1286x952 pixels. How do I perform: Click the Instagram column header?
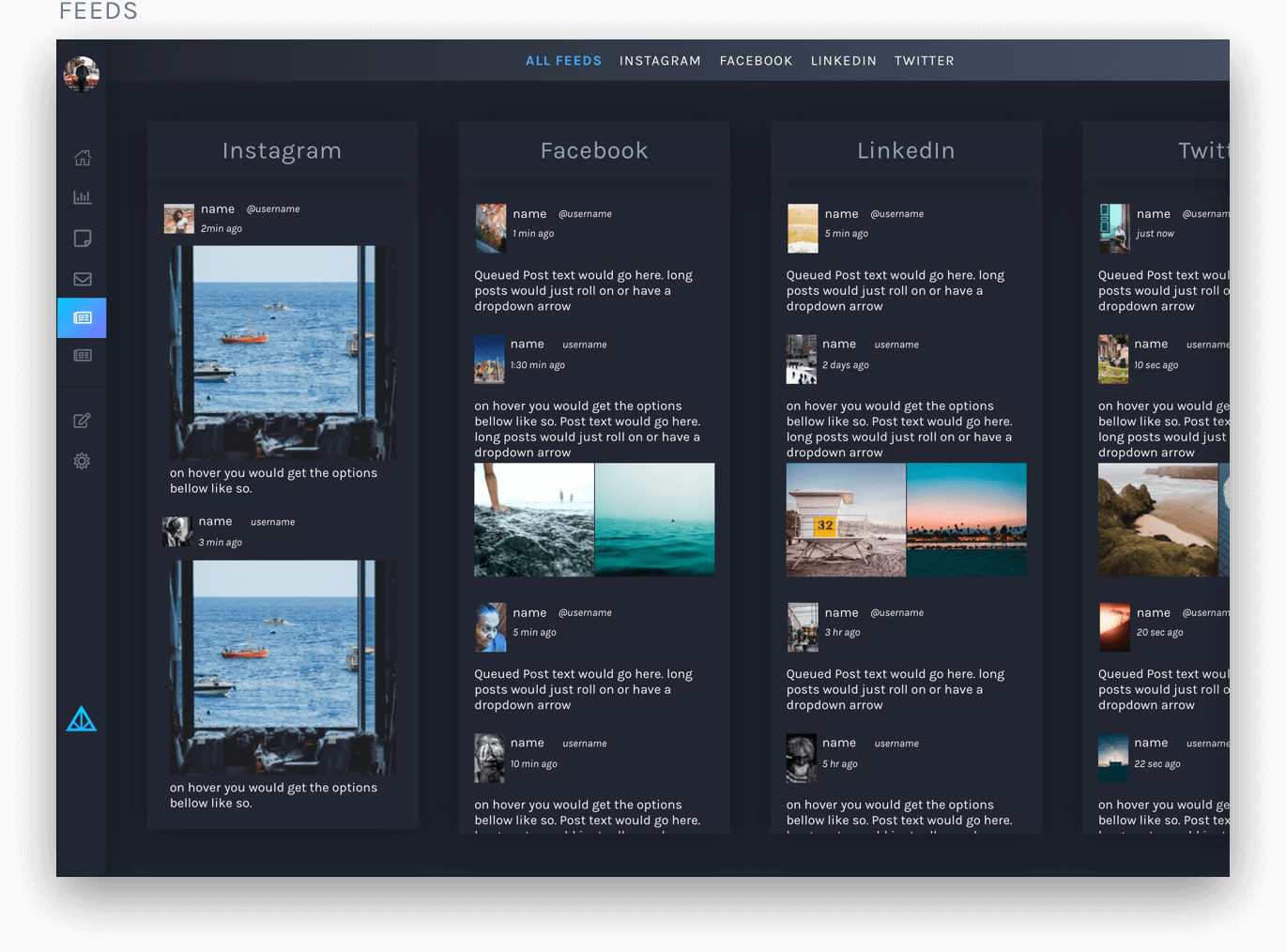[x=282, y=151]
